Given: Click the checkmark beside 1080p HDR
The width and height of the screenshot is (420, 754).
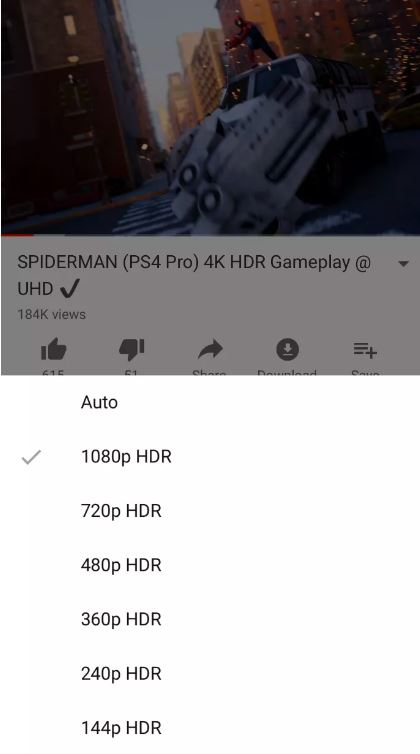Looking at the screenshot, I should point(31,457).
